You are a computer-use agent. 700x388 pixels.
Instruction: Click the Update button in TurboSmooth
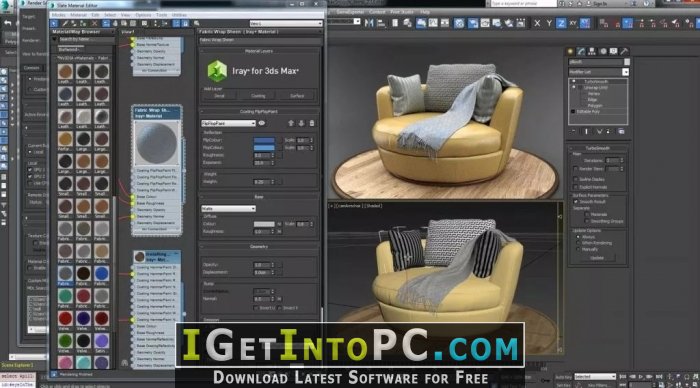(x=597, y=258)
